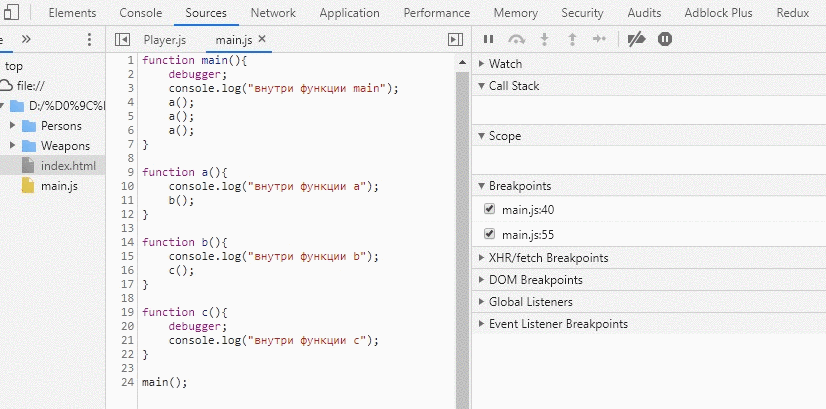
Task: Click the pause script execution button
Action: (489, 39)
